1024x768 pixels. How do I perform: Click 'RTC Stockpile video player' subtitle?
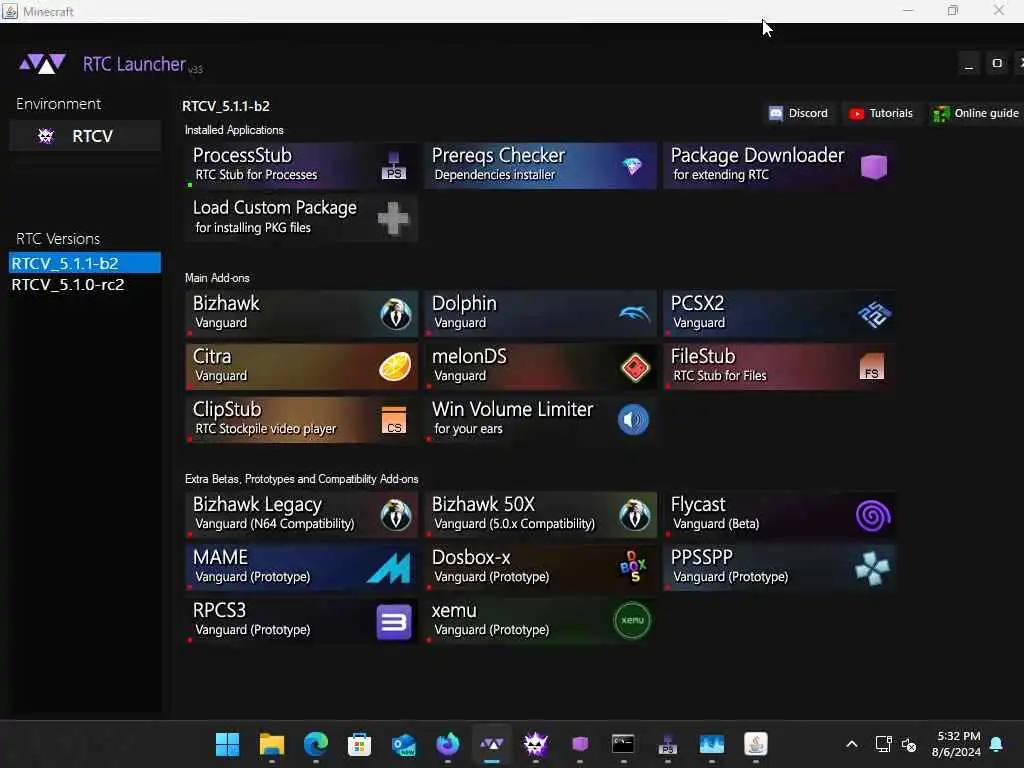(x=266, y=429)
